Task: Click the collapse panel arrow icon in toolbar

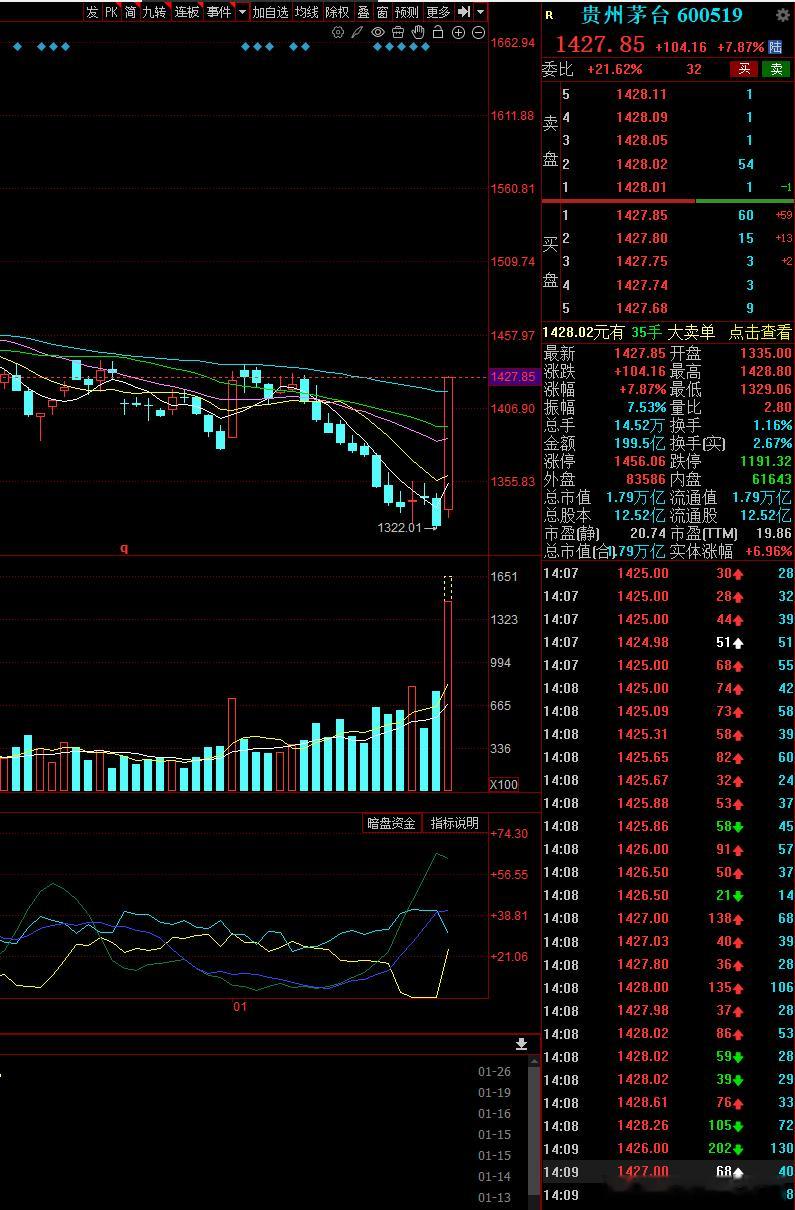Action: [x=464, y=12]
